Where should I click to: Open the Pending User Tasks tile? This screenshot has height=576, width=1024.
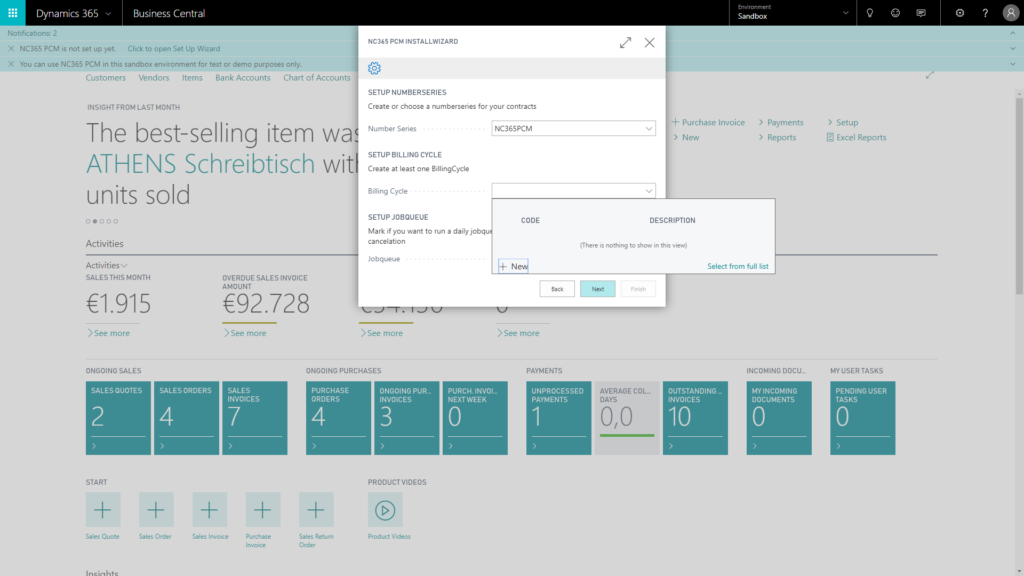point(863,418)
